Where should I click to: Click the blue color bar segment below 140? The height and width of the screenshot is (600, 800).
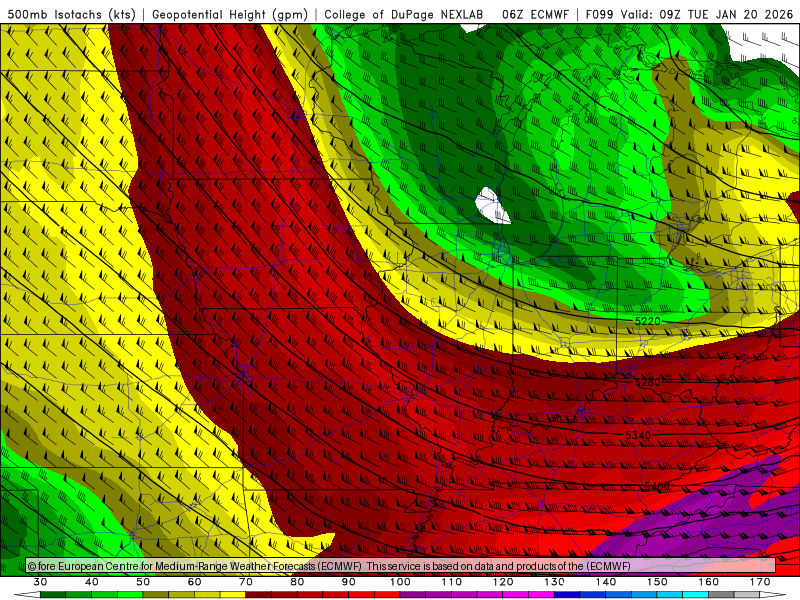click(x=593, y=595)
